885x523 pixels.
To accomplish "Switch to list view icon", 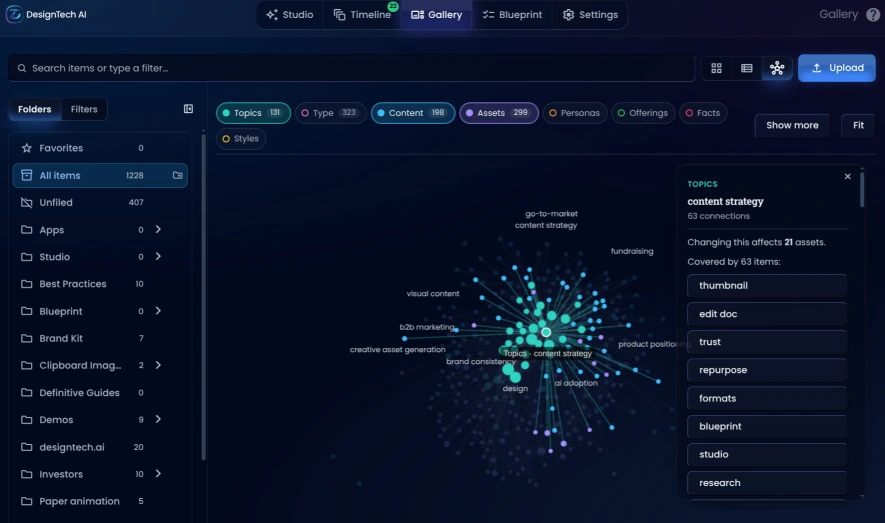I will [747, 68].
